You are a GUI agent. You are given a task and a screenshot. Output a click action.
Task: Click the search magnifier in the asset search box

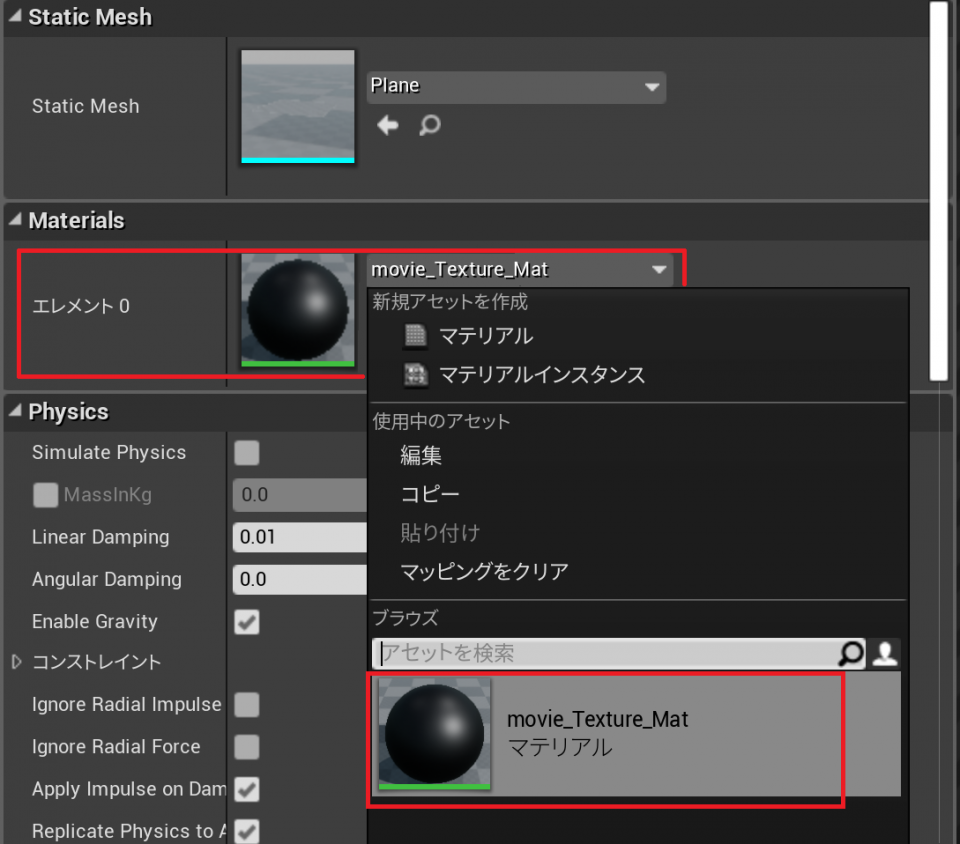point(851,654)
